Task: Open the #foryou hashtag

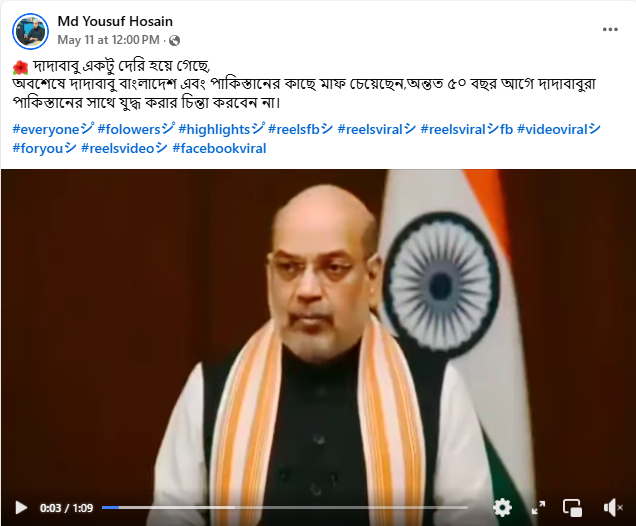Action: [x=44, y=148]
